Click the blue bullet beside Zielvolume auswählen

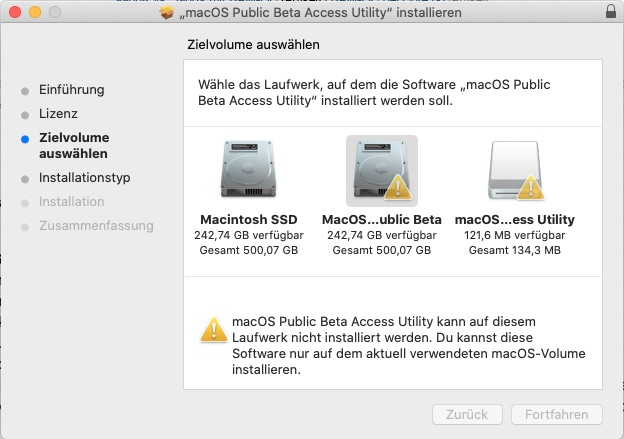point(25,139)
